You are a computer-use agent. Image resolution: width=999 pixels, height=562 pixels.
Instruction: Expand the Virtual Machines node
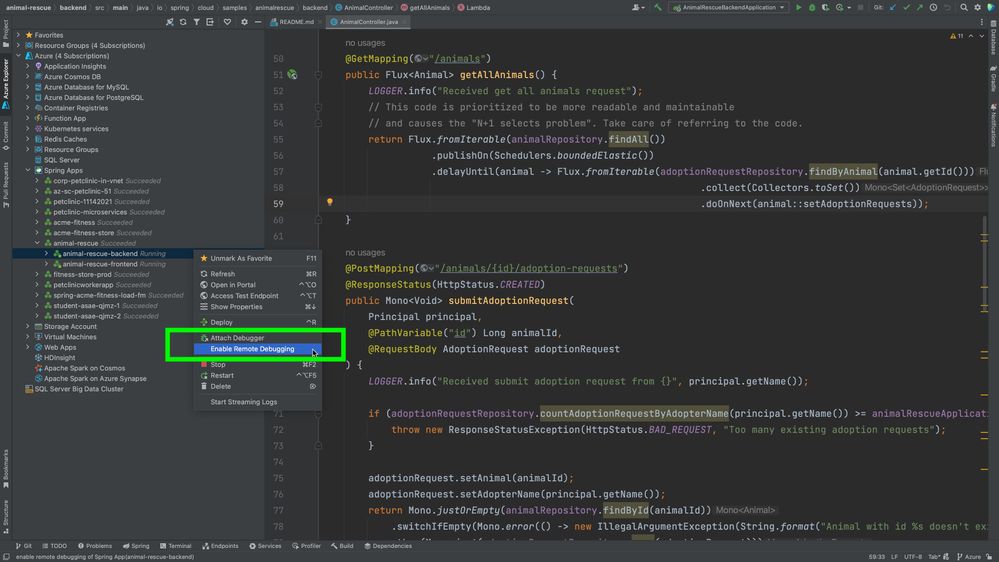pos(28,336)
